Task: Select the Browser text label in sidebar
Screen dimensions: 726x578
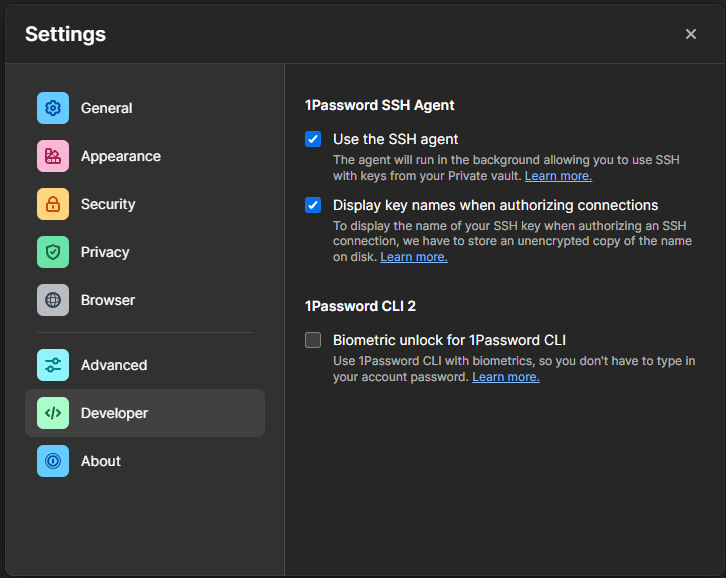Action: (108, 300)
